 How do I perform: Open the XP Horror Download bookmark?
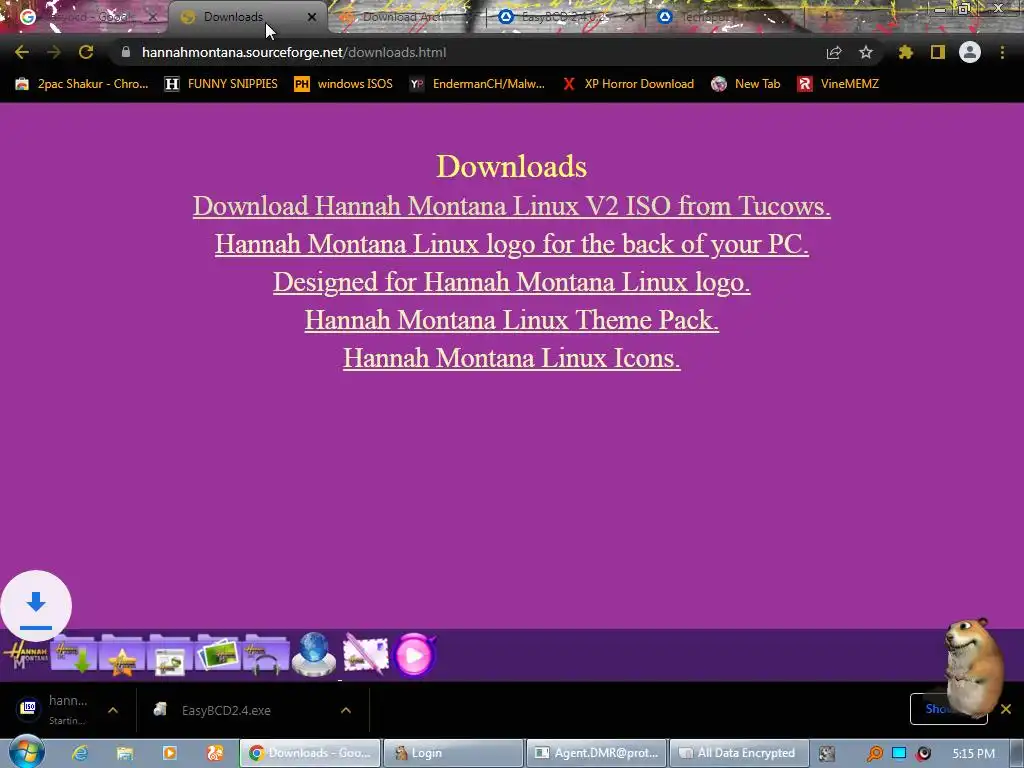click(628, 84)
